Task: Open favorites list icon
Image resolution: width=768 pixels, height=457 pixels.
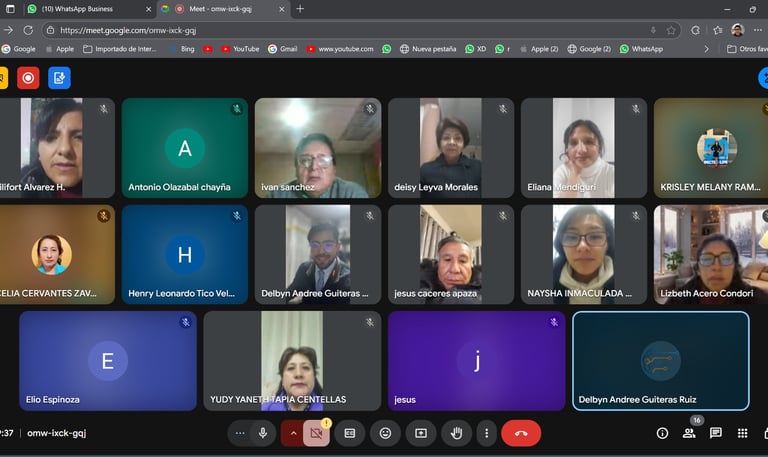Action: [718, 30]
